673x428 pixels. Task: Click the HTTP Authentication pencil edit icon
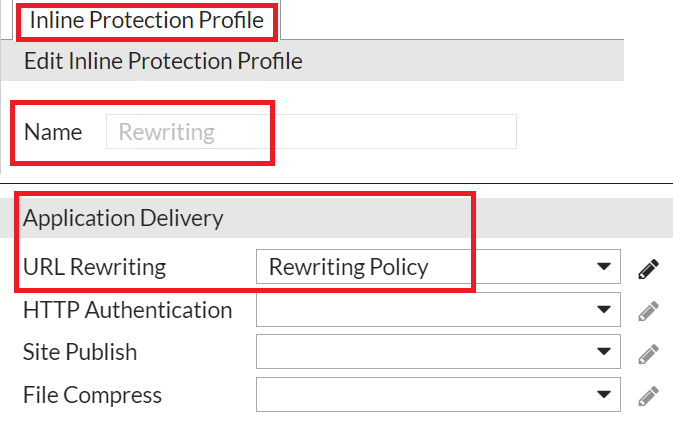(649, 310)
